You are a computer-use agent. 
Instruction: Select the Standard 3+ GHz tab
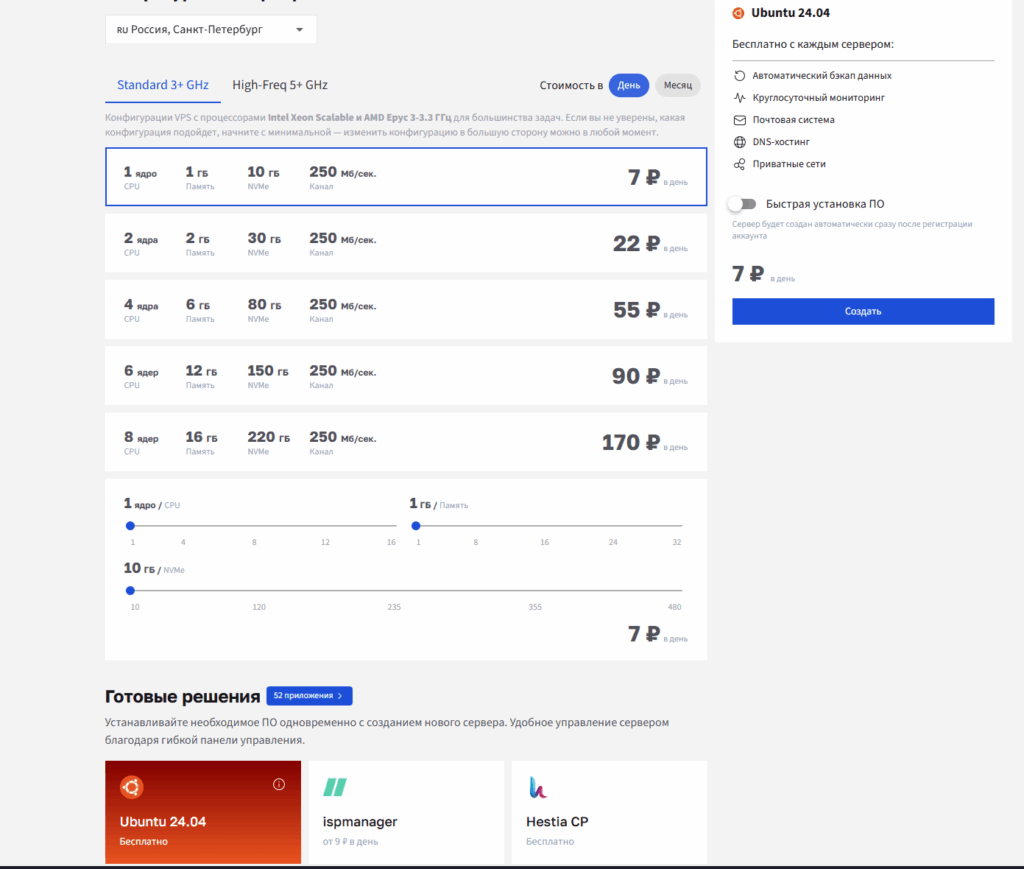click(x=162, y=85)
